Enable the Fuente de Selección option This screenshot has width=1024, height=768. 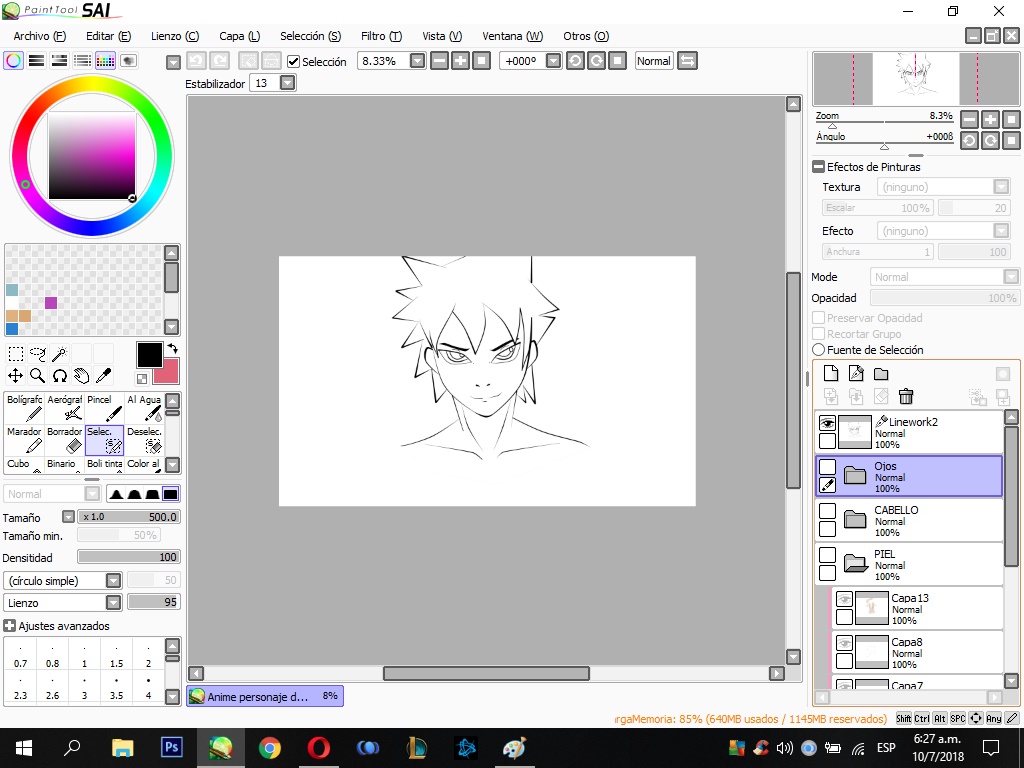(x=819, y=350)
